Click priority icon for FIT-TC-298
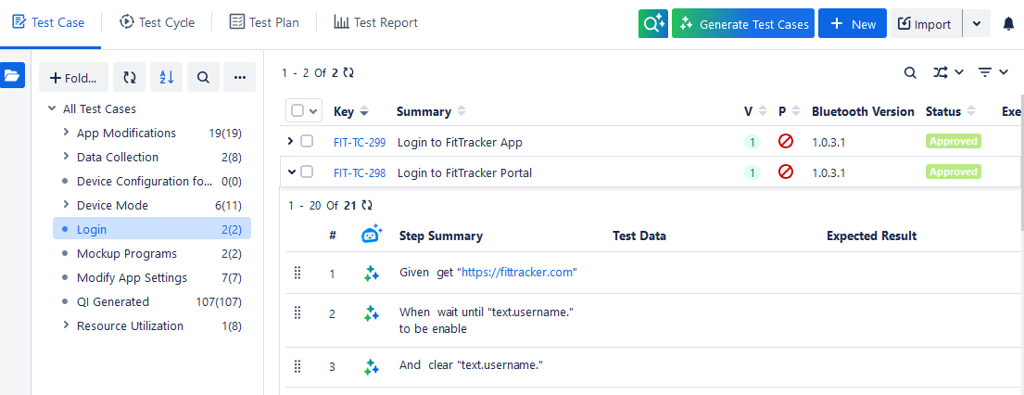This screenshot has width=1024, height=395. pos(786,172)
